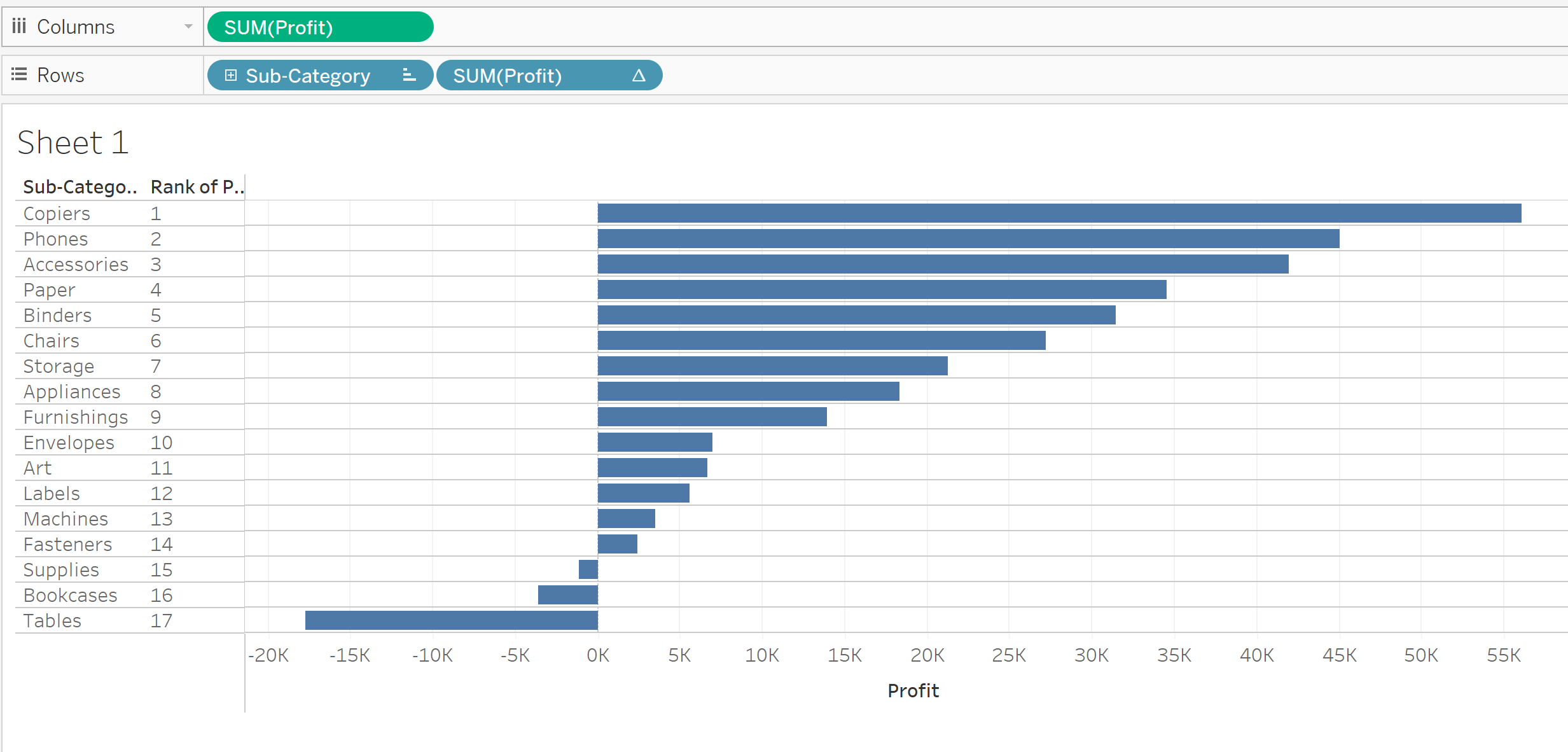The width and height of the screenshot is (1568, 752).
Task: Open the Columns shelf dropdown arrow
Action: 188,26
